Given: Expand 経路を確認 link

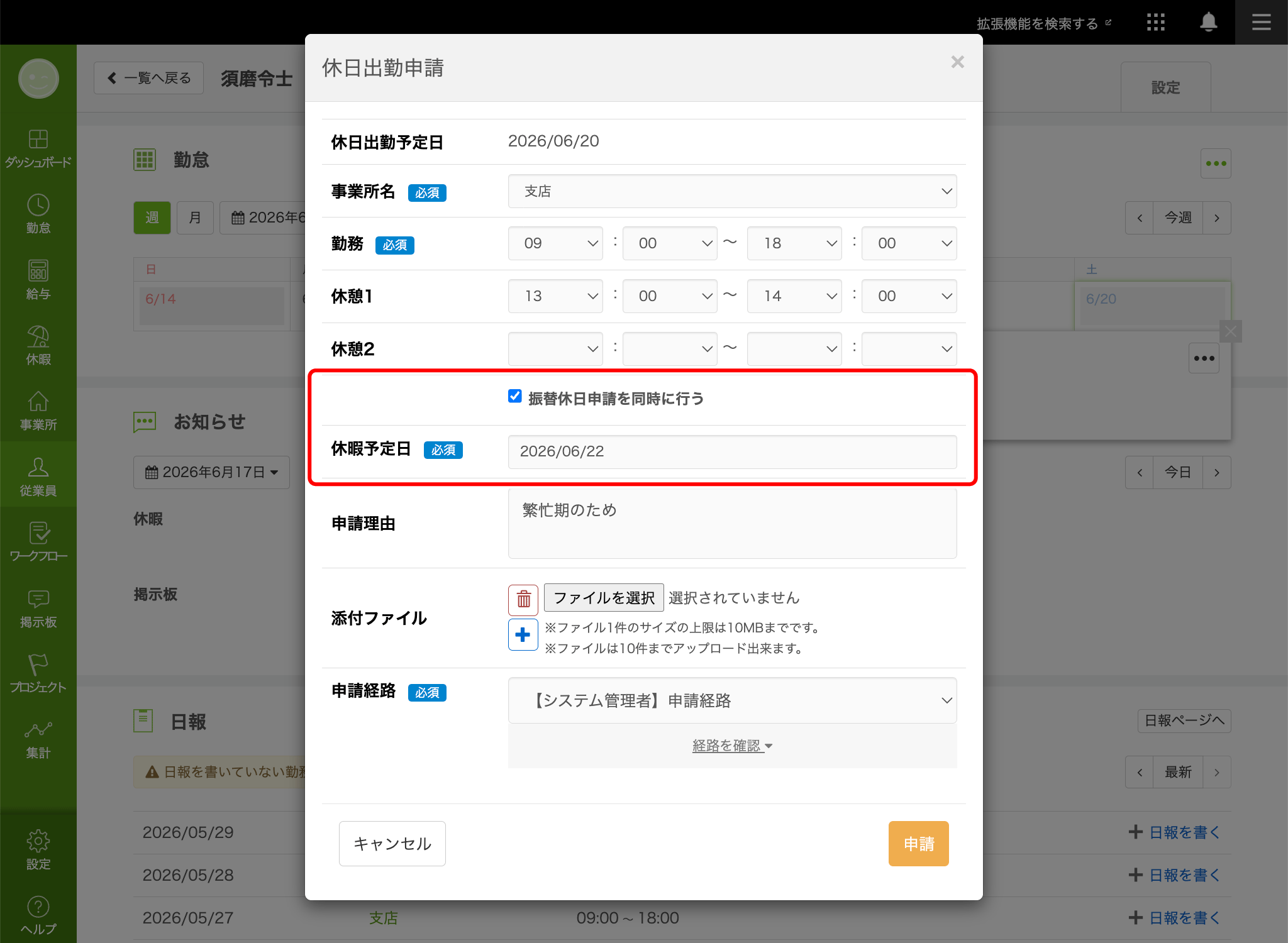Looking at the screenshot, I should 732,746.
